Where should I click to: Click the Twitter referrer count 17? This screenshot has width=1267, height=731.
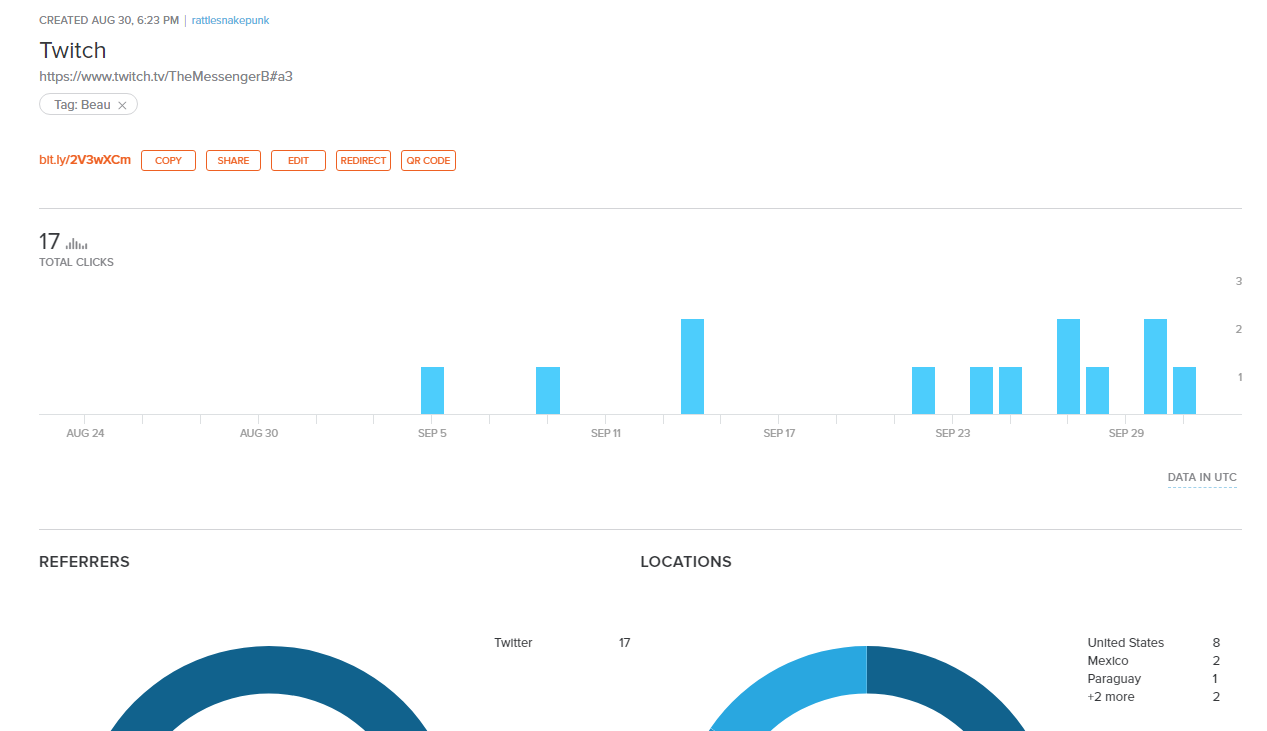(624, 643)
